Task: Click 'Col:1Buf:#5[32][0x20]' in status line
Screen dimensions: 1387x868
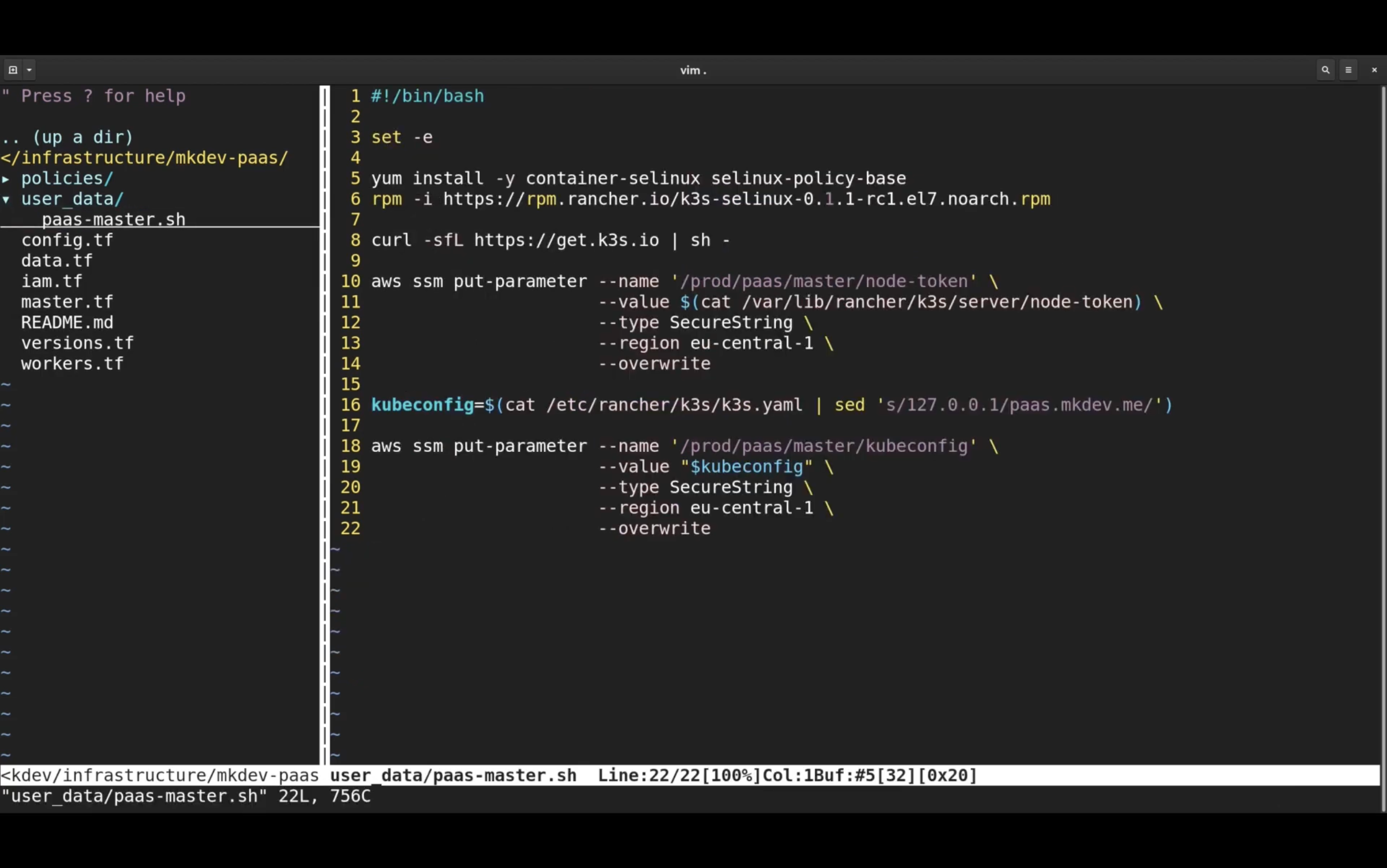Action: pyautogui.click(x=870, y=776)
